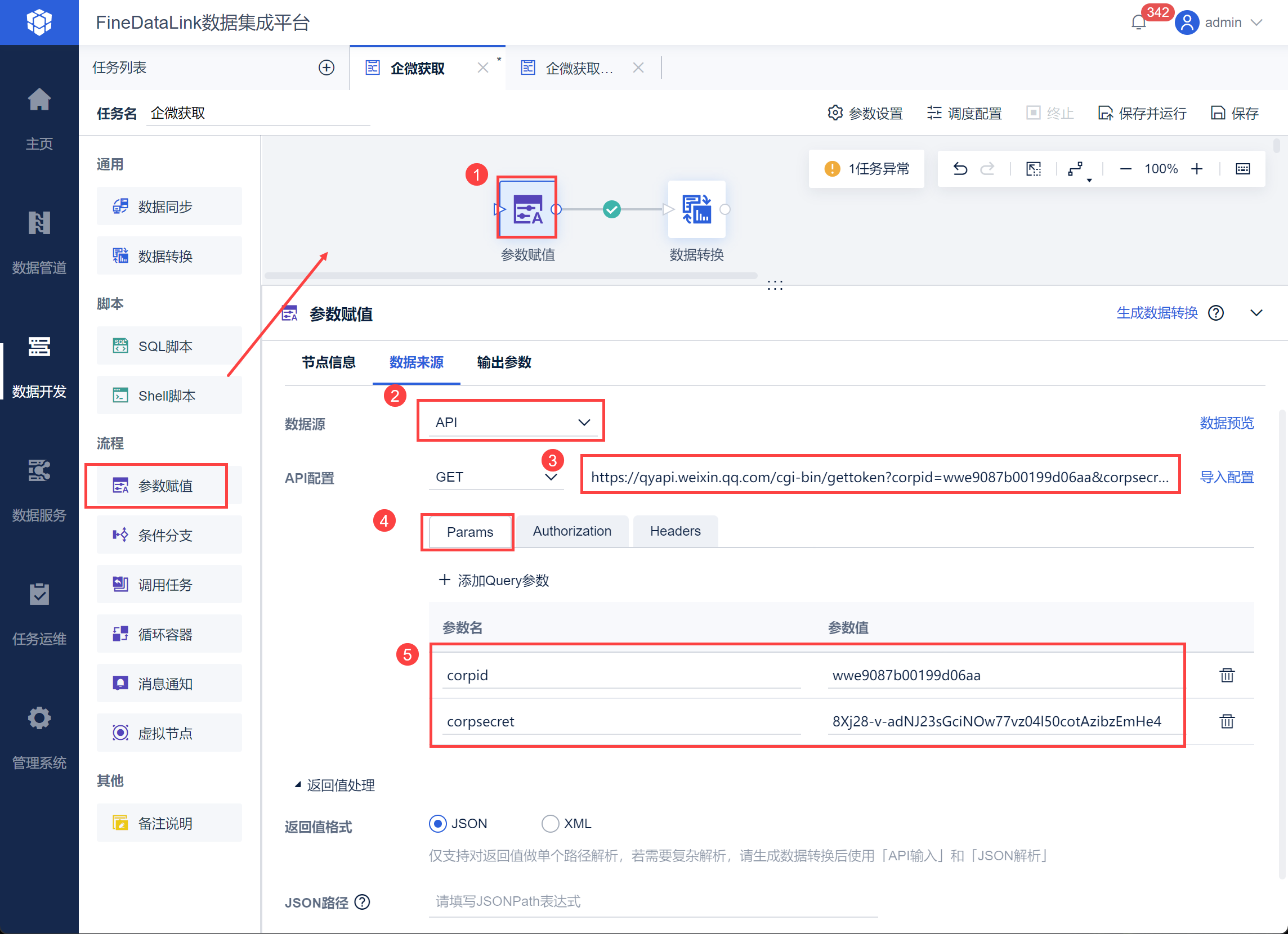Switch to the 输出参数 tab
The image size is (1288, 934).
[504, 362]
